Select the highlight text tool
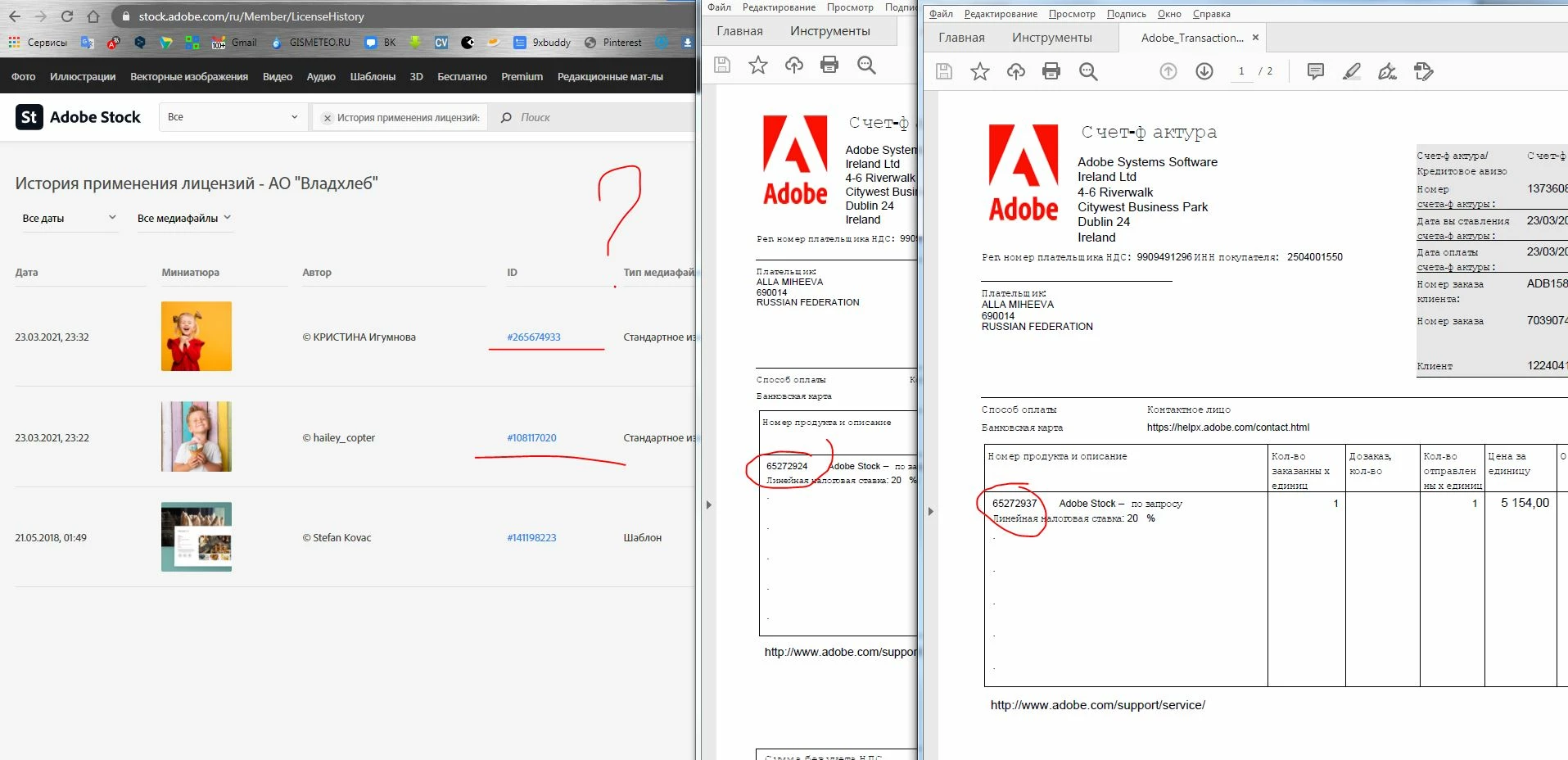 point(1352,71)
